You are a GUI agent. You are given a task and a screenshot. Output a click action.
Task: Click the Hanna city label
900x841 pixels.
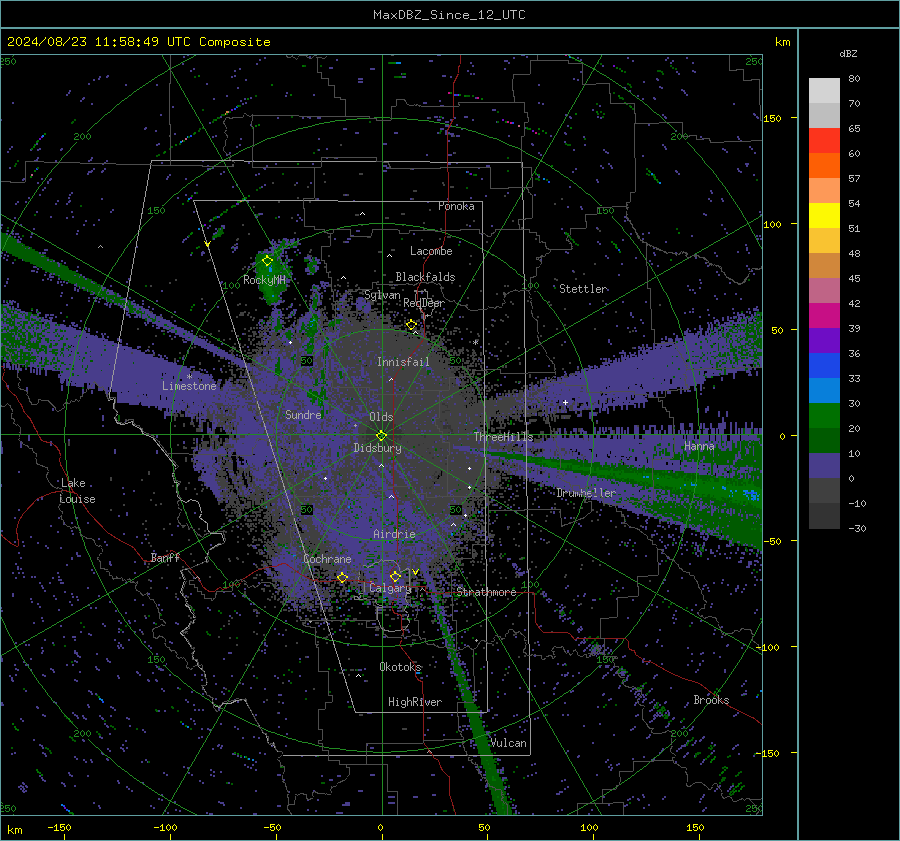tap(699, 446)
